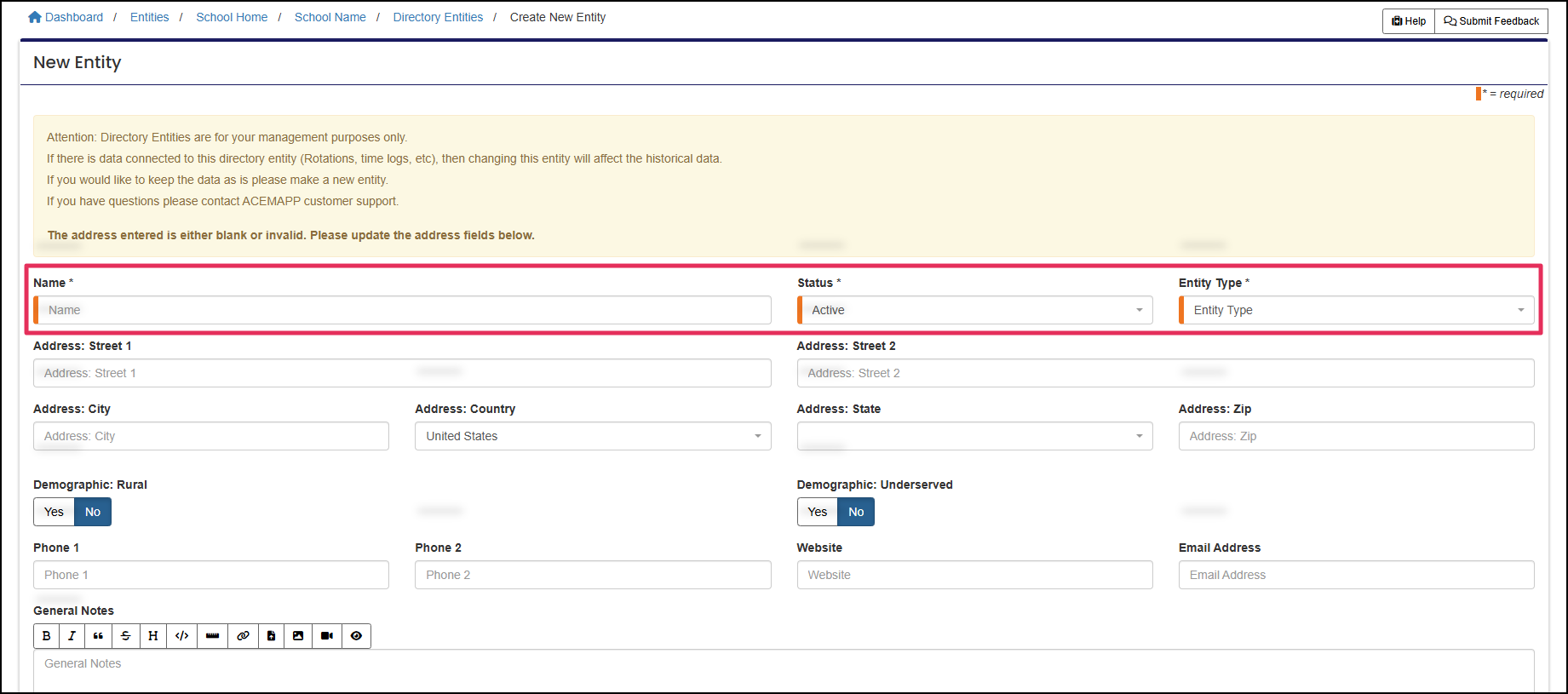The width and height of the screenshot is (1568, 694).
Task: Click the 'address entered is either blank' warning
Action: click(x=291, y=235)
